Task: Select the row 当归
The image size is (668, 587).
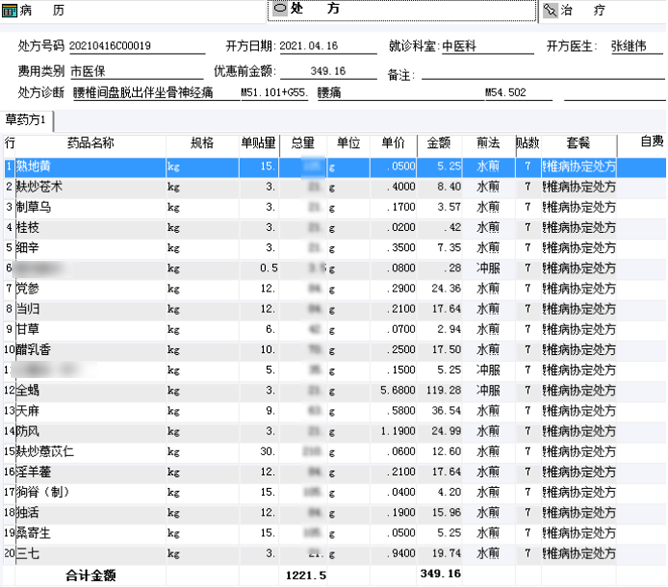Action: tap(335, 309)
